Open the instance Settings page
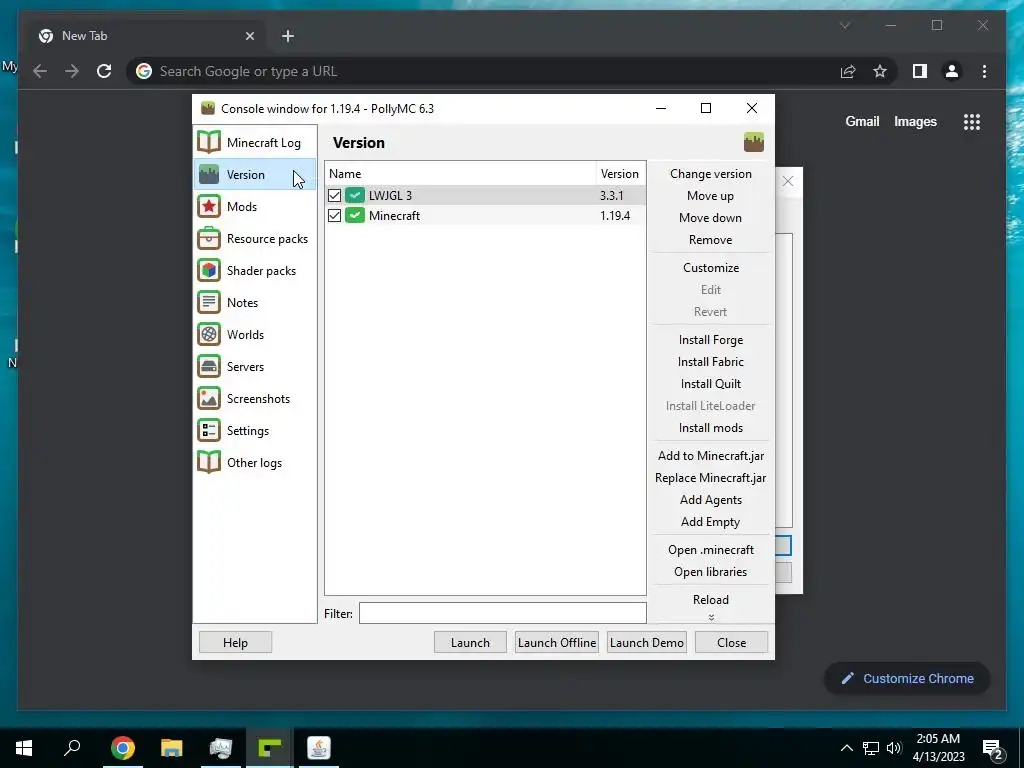The height and width of the screenshot is (768, 1024). tap(255, 430)
